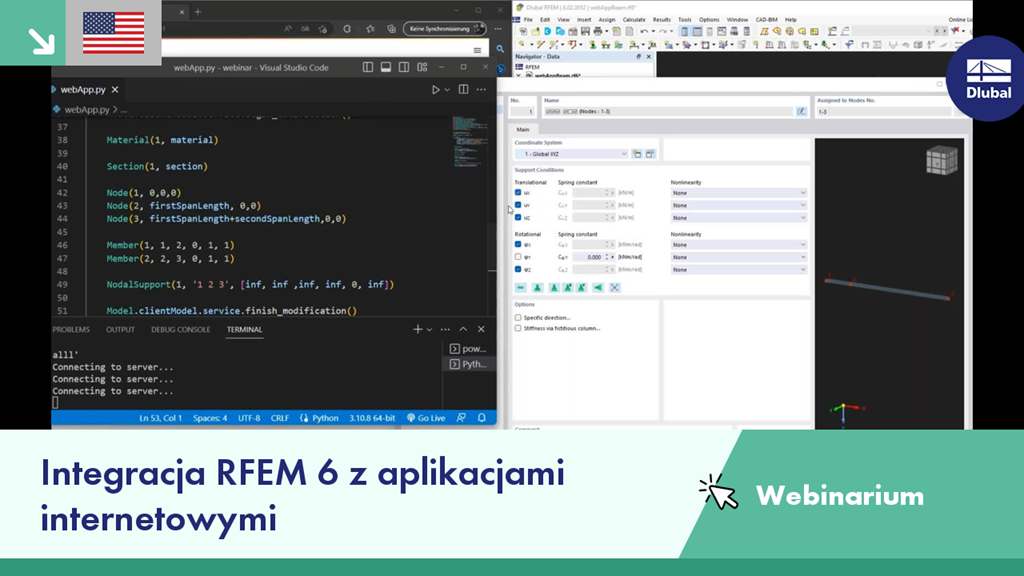Maximize the terminal panel with chevron up
The height and width of the screenshot is (576, 1024).
(x=463, y=329)
